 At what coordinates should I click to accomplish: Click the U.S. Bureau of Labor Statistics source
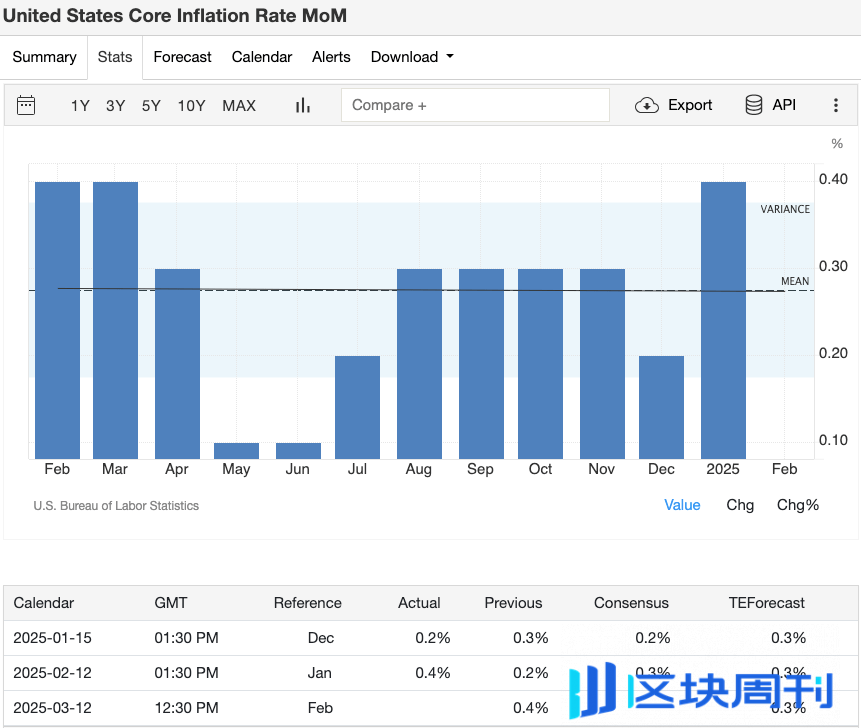[x=116, y=506]
